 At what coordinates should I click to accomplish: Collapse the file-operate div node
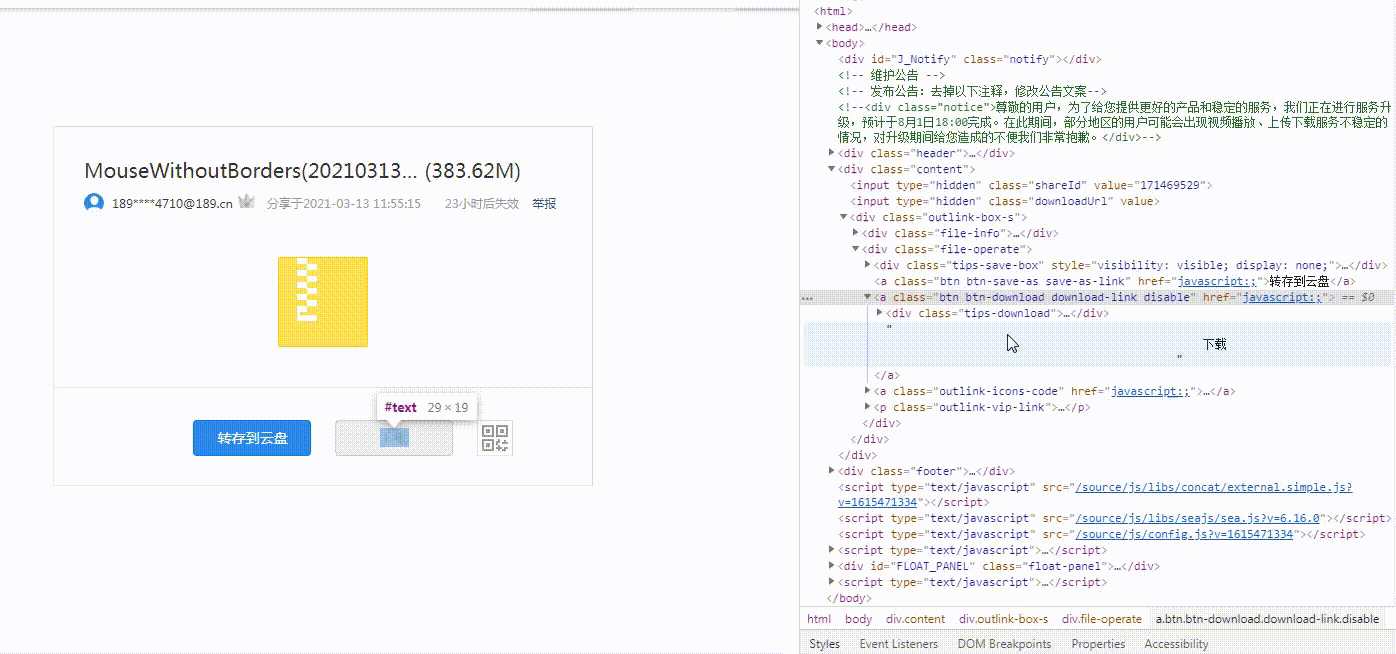click(856, 249)
